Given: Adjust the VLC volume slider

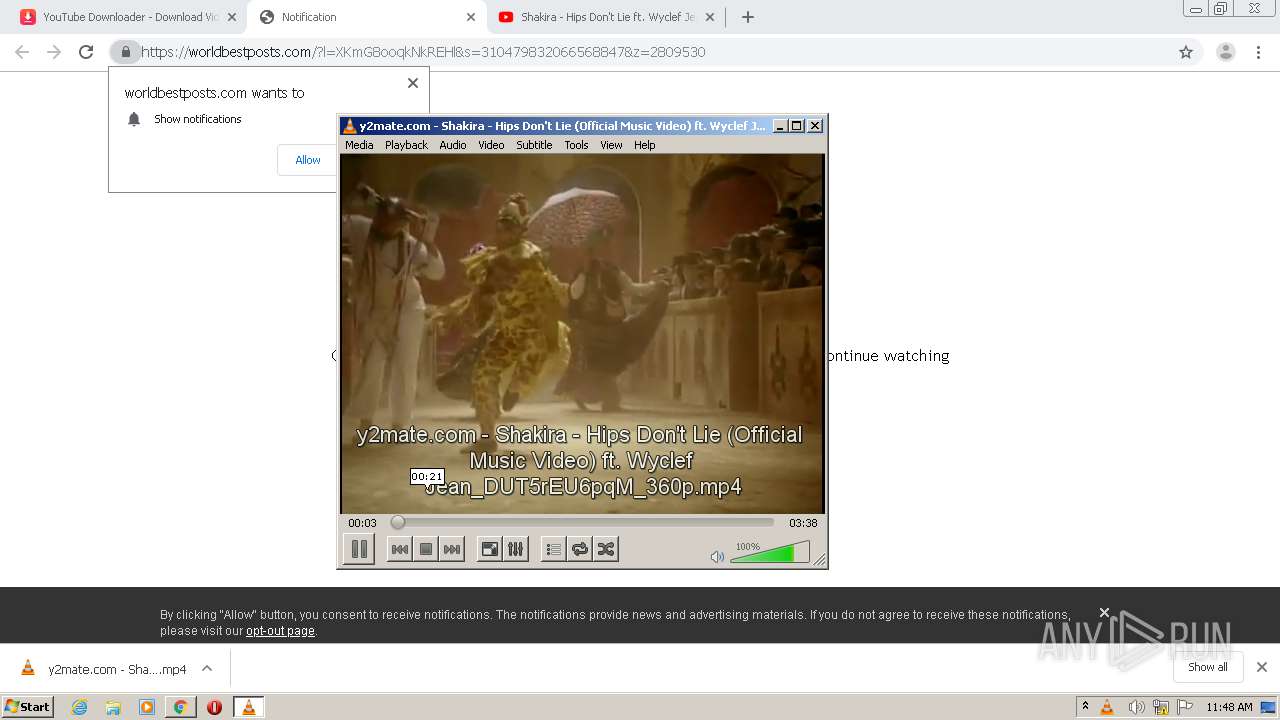Looking at the screenshot, I should [x=770, y=552].
